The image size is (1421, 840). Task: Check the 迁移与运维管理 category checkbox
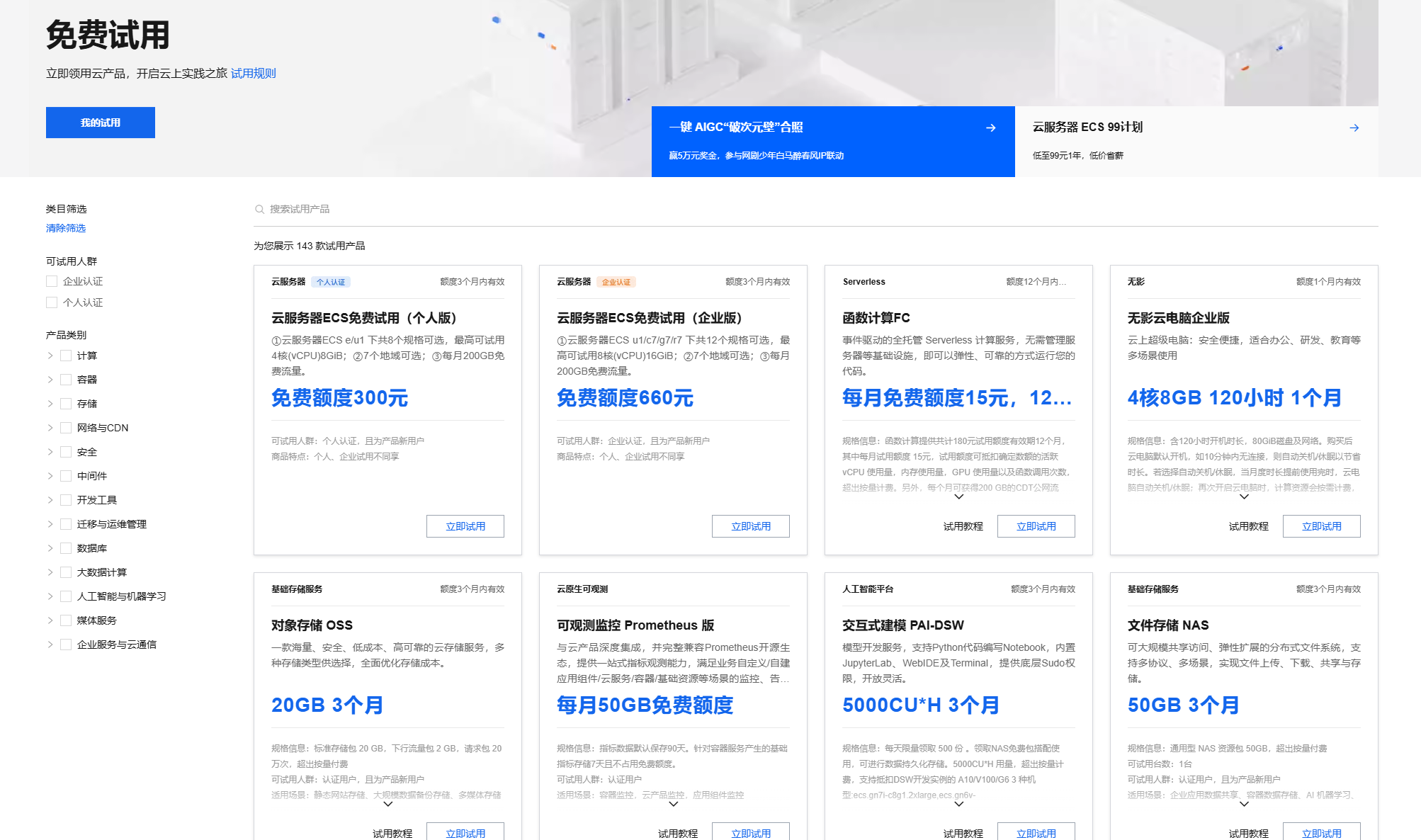[66, 524]
